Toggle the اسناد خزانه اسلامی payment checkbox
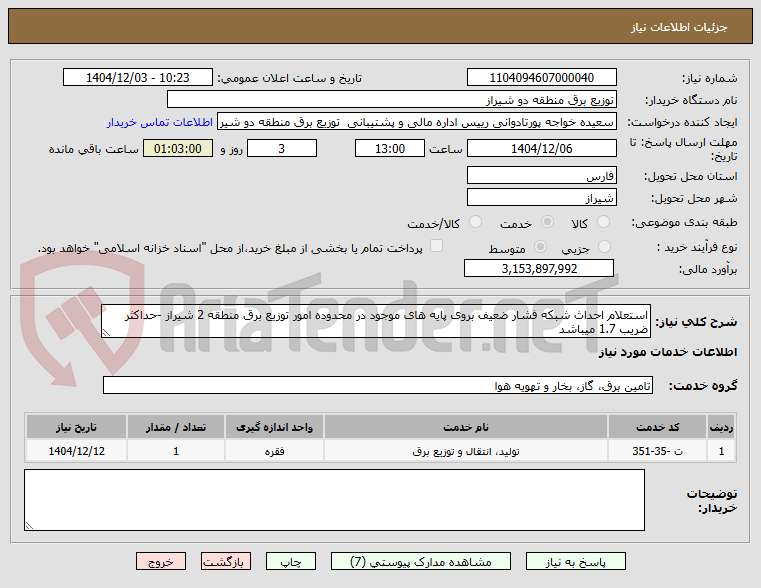Screen dimensions: 761x588 tap(436, 246)
